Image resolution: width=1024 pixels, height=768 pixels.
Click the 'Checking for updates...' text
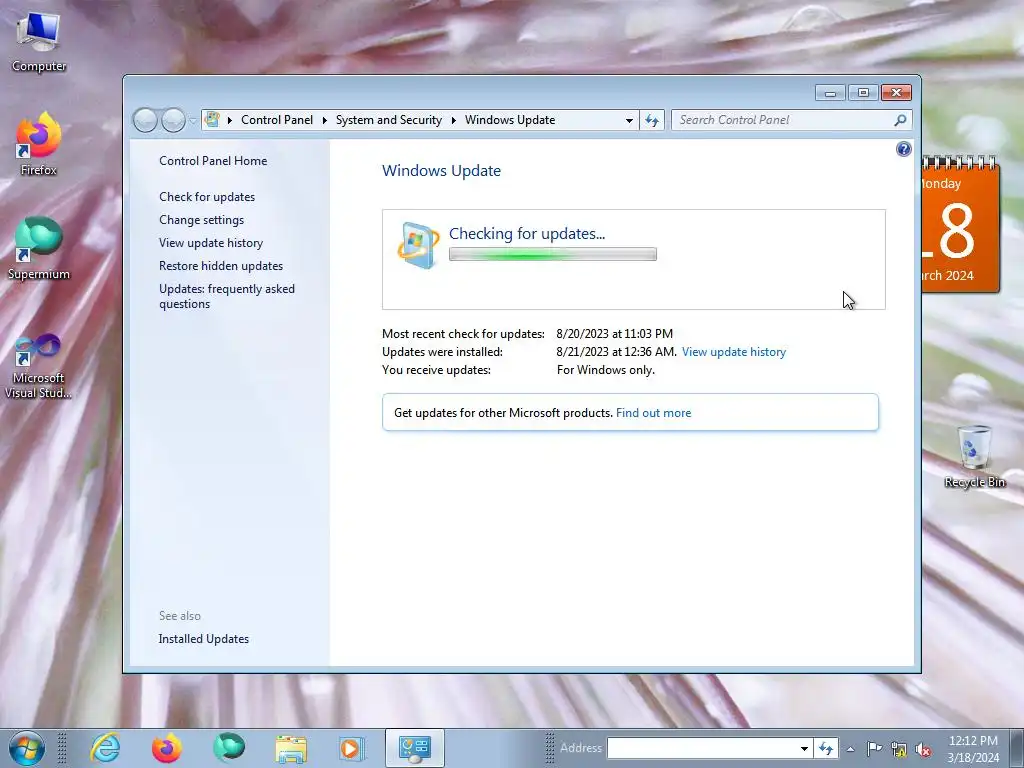pyautogui.click(x=526, y=234)
